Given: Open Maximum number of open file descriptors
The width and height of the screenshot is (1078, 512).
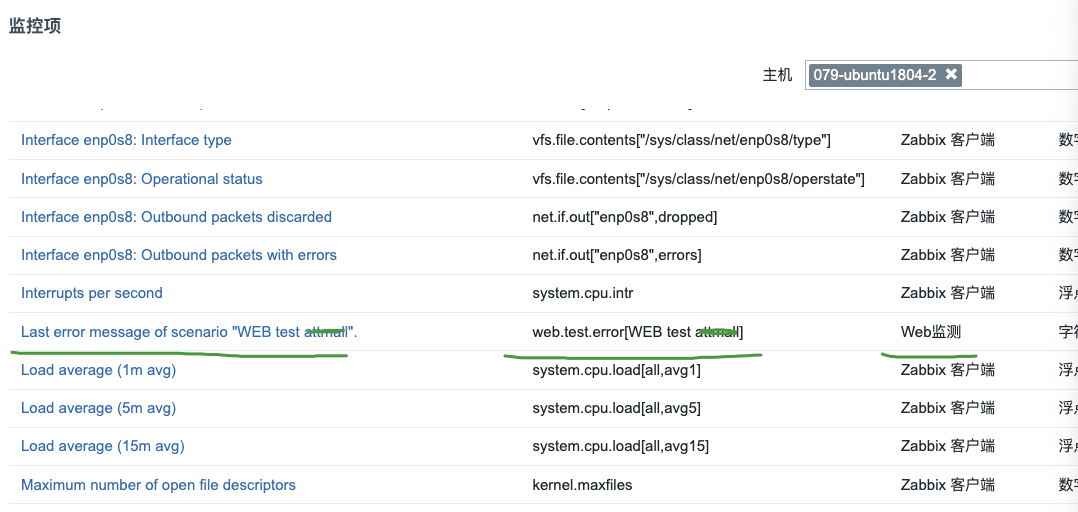Looking at the screenshot, I should 158,485.
